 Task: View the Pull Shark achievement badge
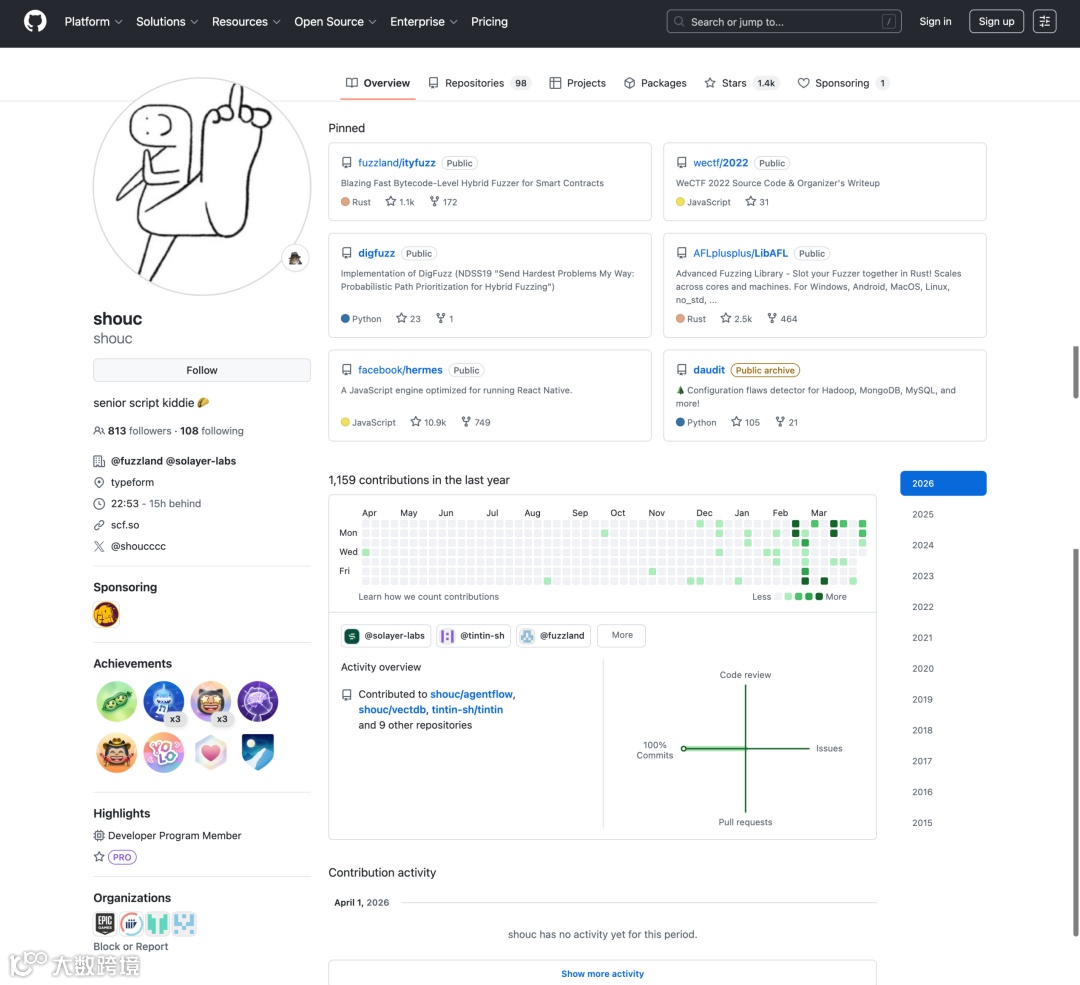click(163, 701)
